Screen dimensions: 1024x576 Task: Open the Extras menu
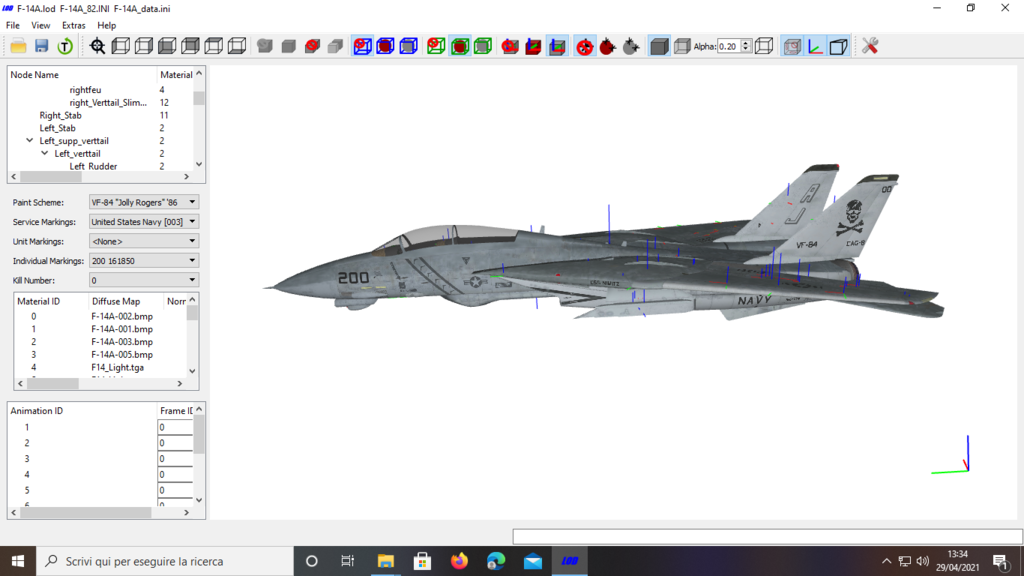(73, 25)
